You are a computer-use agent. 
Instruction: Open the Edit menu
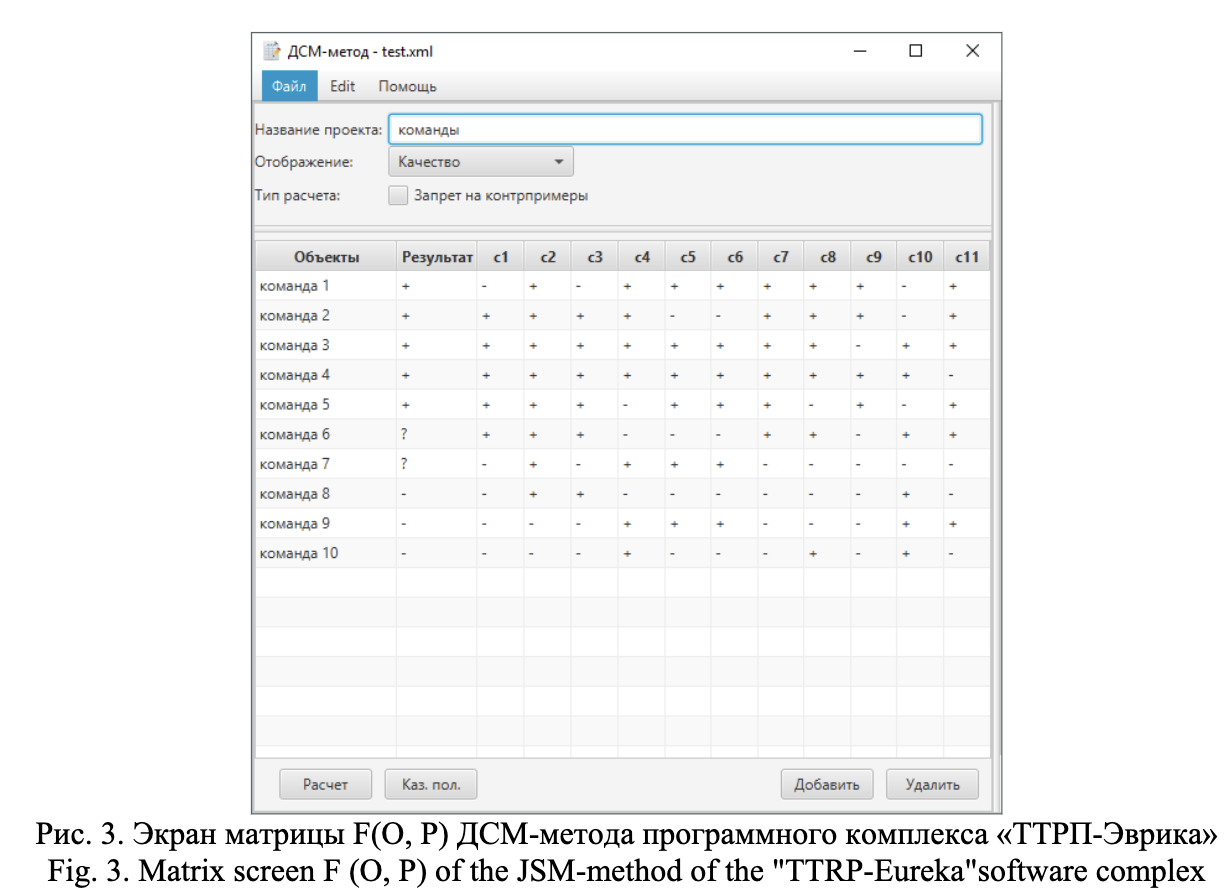[343, 86]
